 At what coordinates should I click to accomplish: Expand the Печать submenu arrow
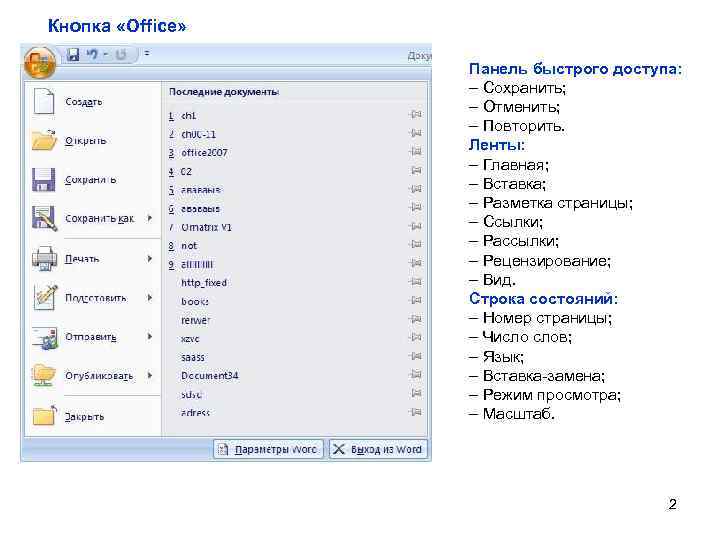150,259
